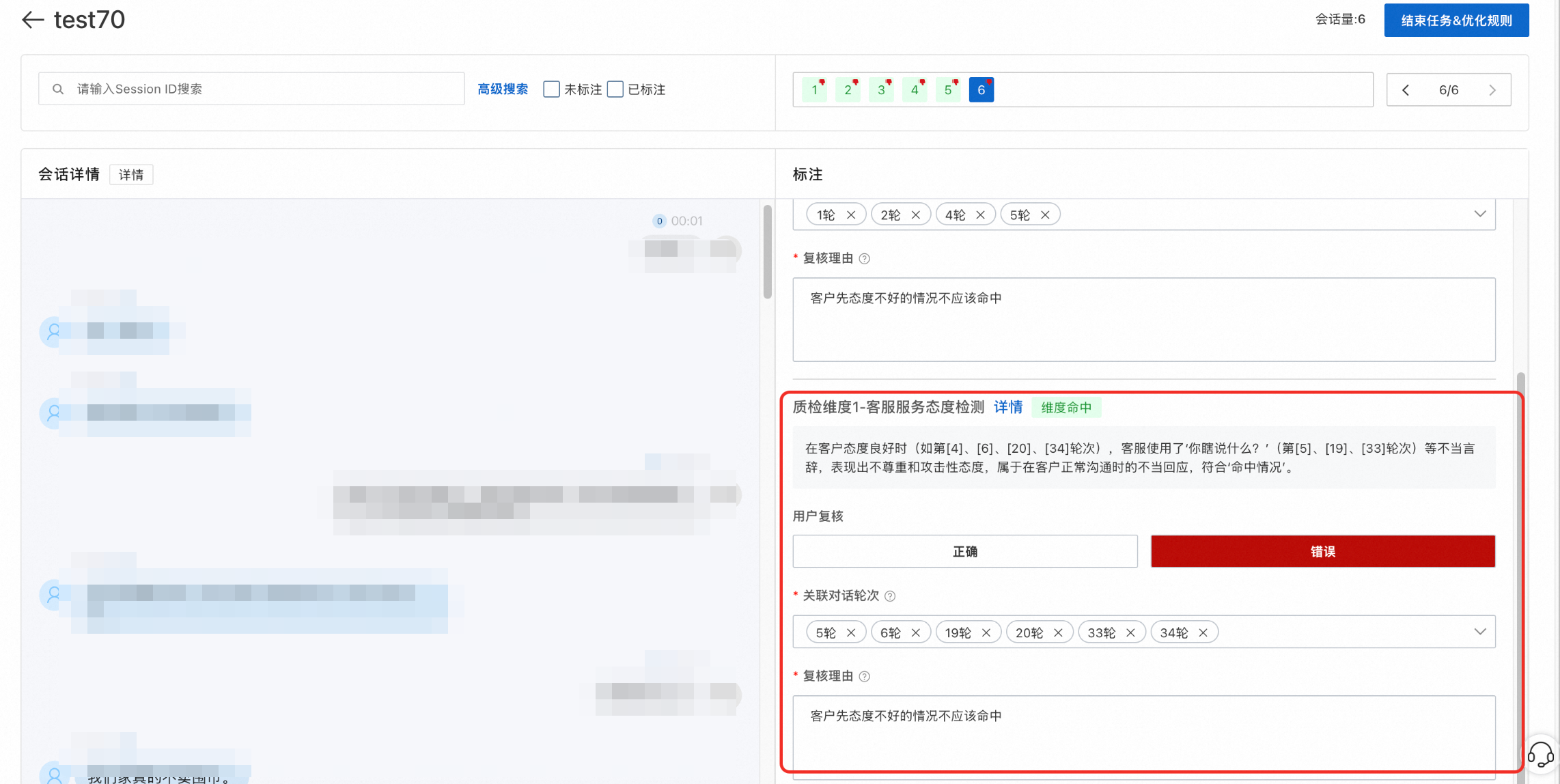Click help icon next to 关联对话轮次
This screenshot has width=1560, height=784.
890,596
